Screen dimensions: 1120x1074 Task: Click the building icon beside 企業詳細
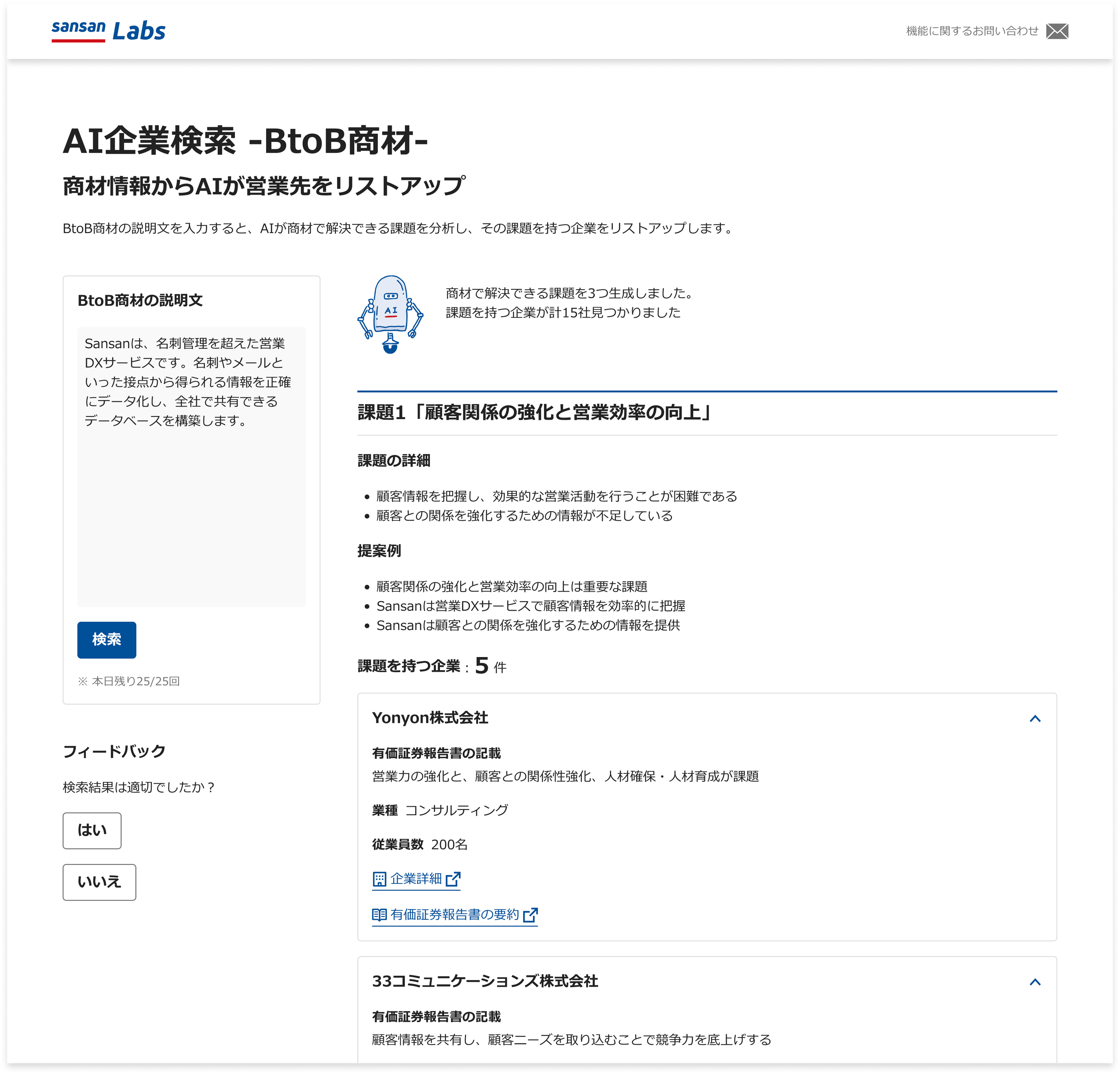tap(380, 879)
